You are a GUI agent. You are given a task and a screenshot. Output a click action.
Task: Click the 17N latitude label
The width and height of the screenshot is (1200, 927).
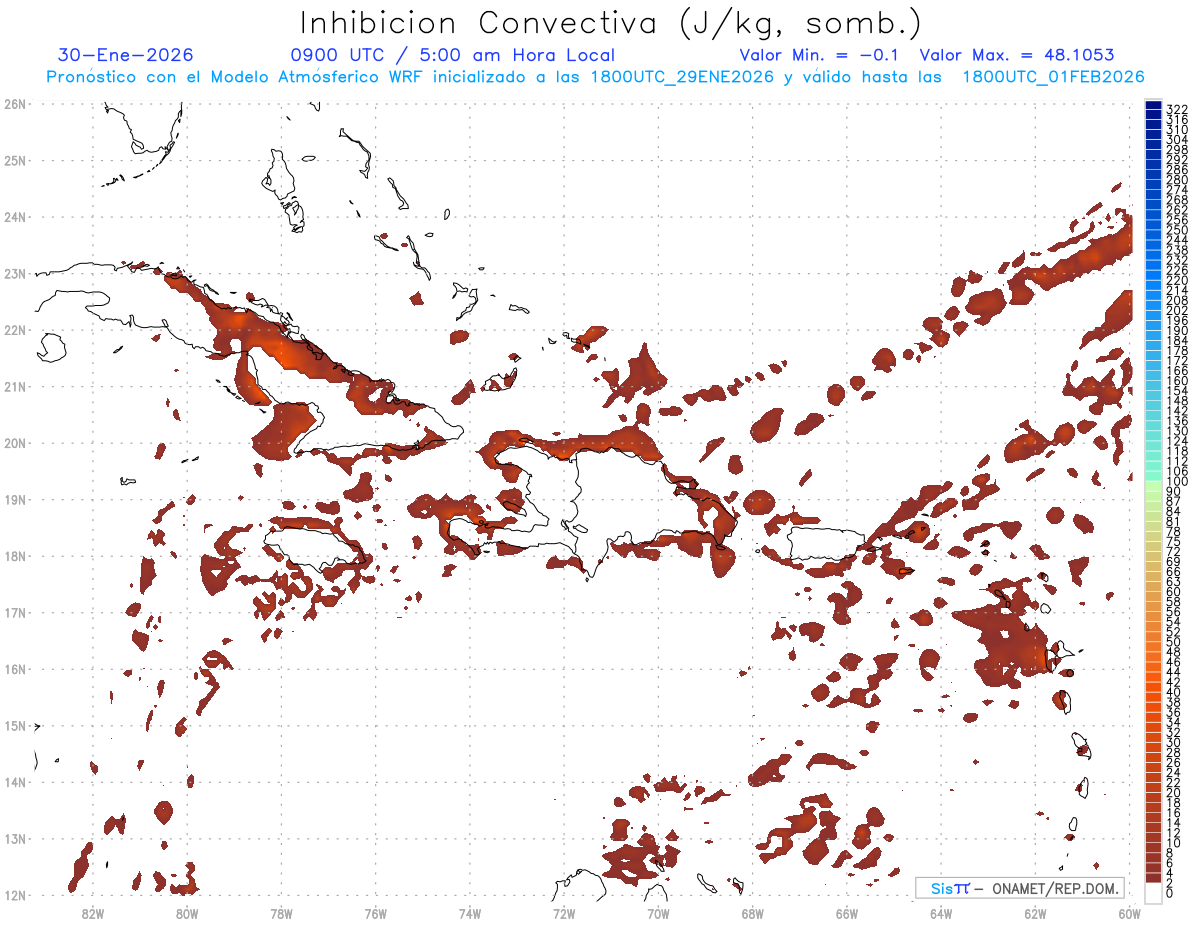pos(15,612)
